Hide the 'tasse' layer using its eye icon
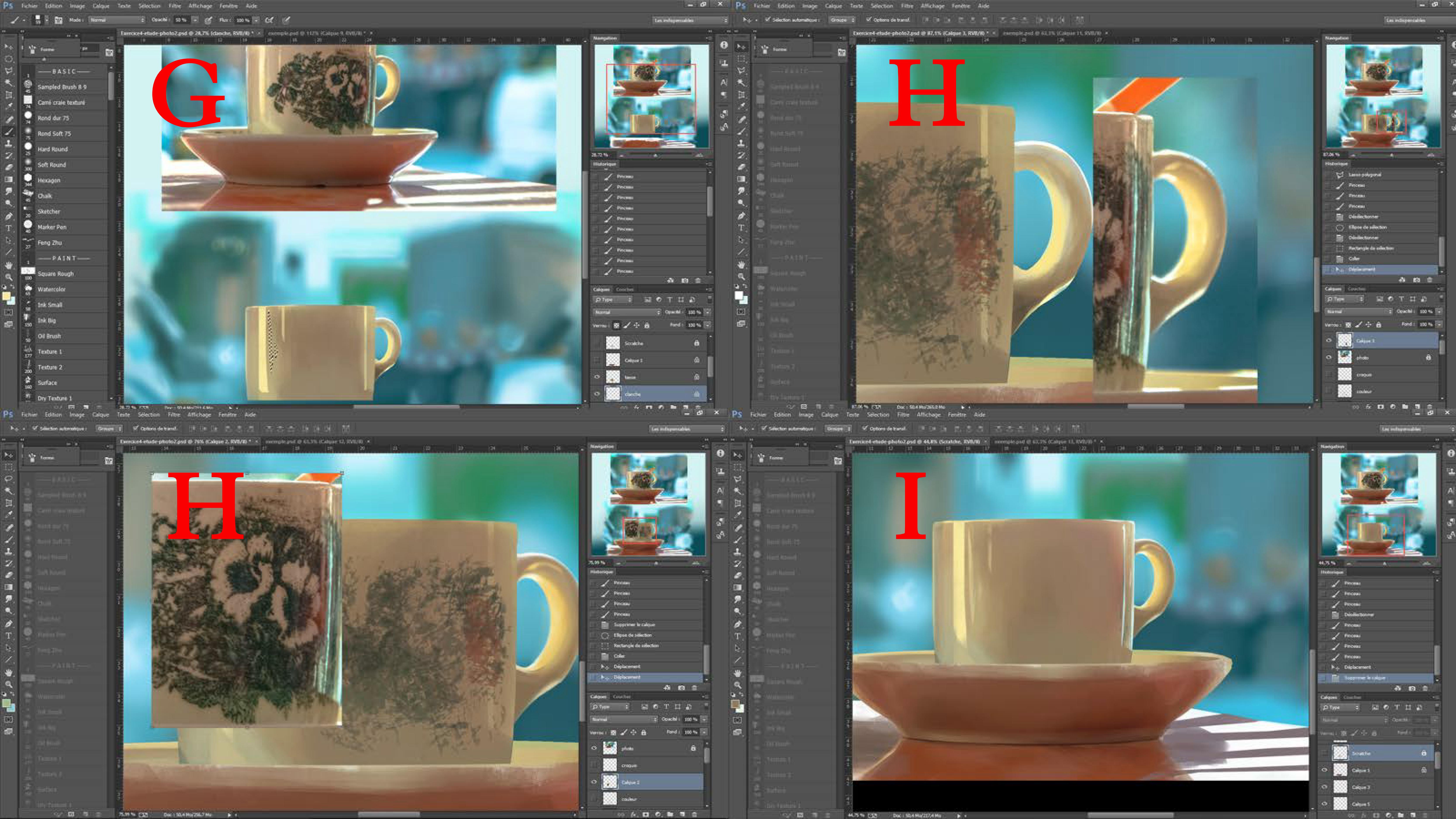The height and width of the screenshot is (819, 1456). (597, 377)
